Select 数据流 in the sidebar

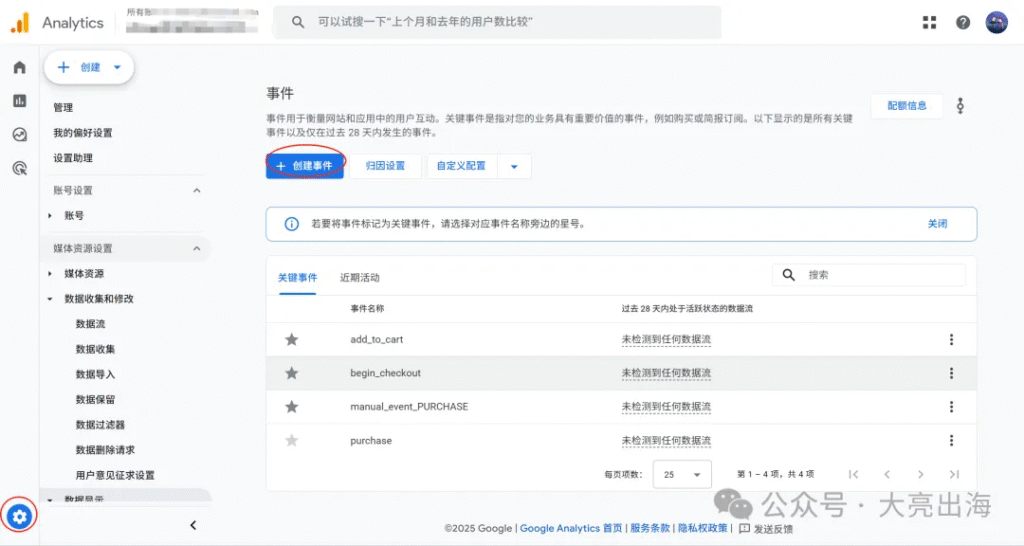pos(90,324)
